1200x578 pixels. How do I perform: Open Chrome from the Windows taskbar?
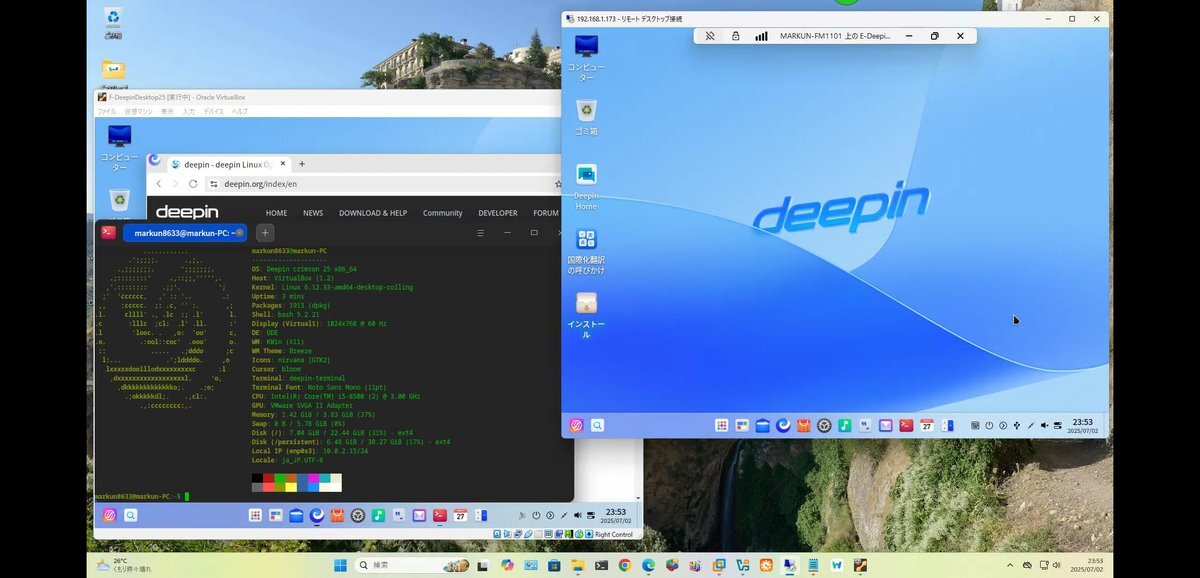(x=624, y=565)
